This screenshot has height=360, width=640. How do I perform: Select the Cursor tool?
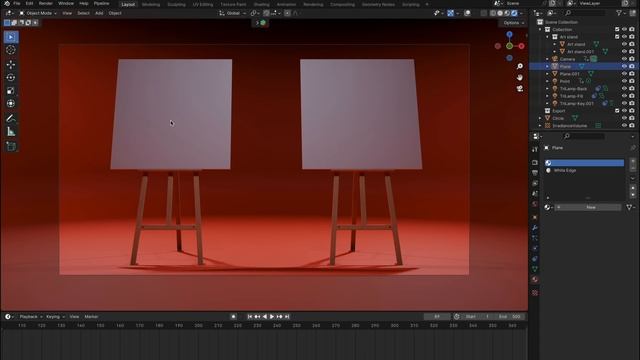[11, 50]
